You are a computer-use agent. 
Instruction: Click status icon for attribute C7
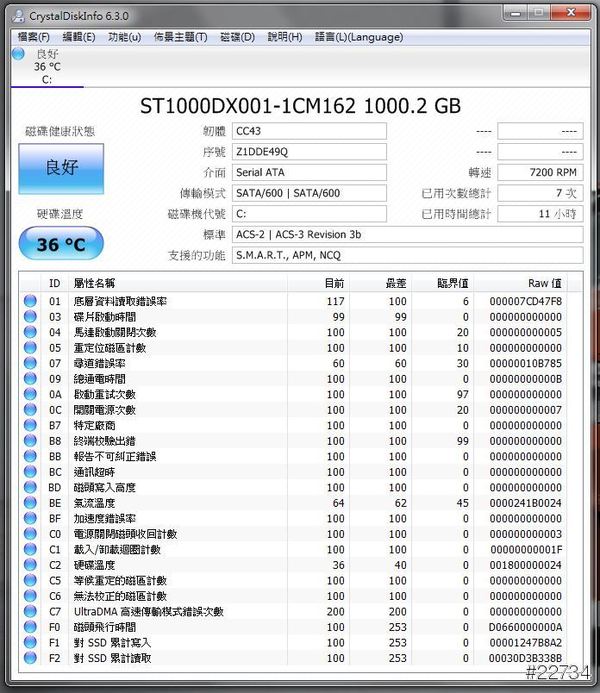[x=30, y=611]
